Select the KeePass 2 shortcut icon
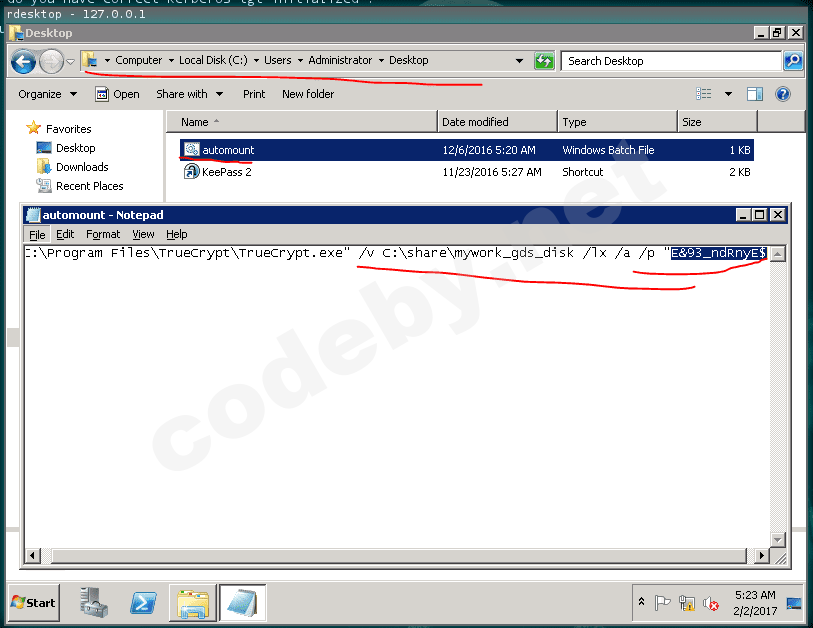Screen dimensions: 813x628 (192, 171)
